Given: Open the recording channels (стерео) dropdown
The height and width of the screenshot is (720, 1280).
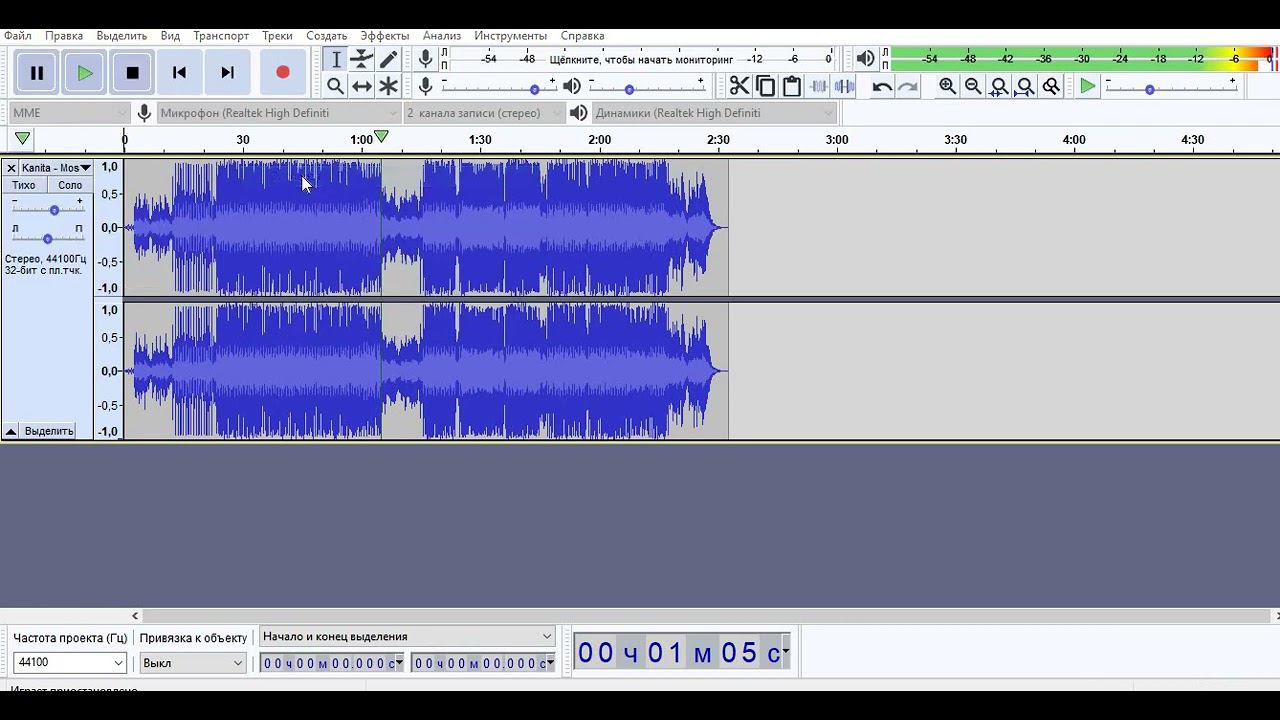Looking at the screenshot, I should (x=483, y=113).
